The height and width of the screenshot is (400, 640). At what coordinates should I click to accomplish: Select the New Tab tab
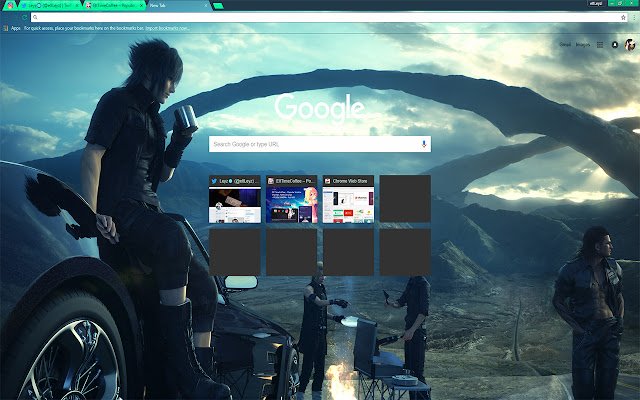(x=178, y=5)
